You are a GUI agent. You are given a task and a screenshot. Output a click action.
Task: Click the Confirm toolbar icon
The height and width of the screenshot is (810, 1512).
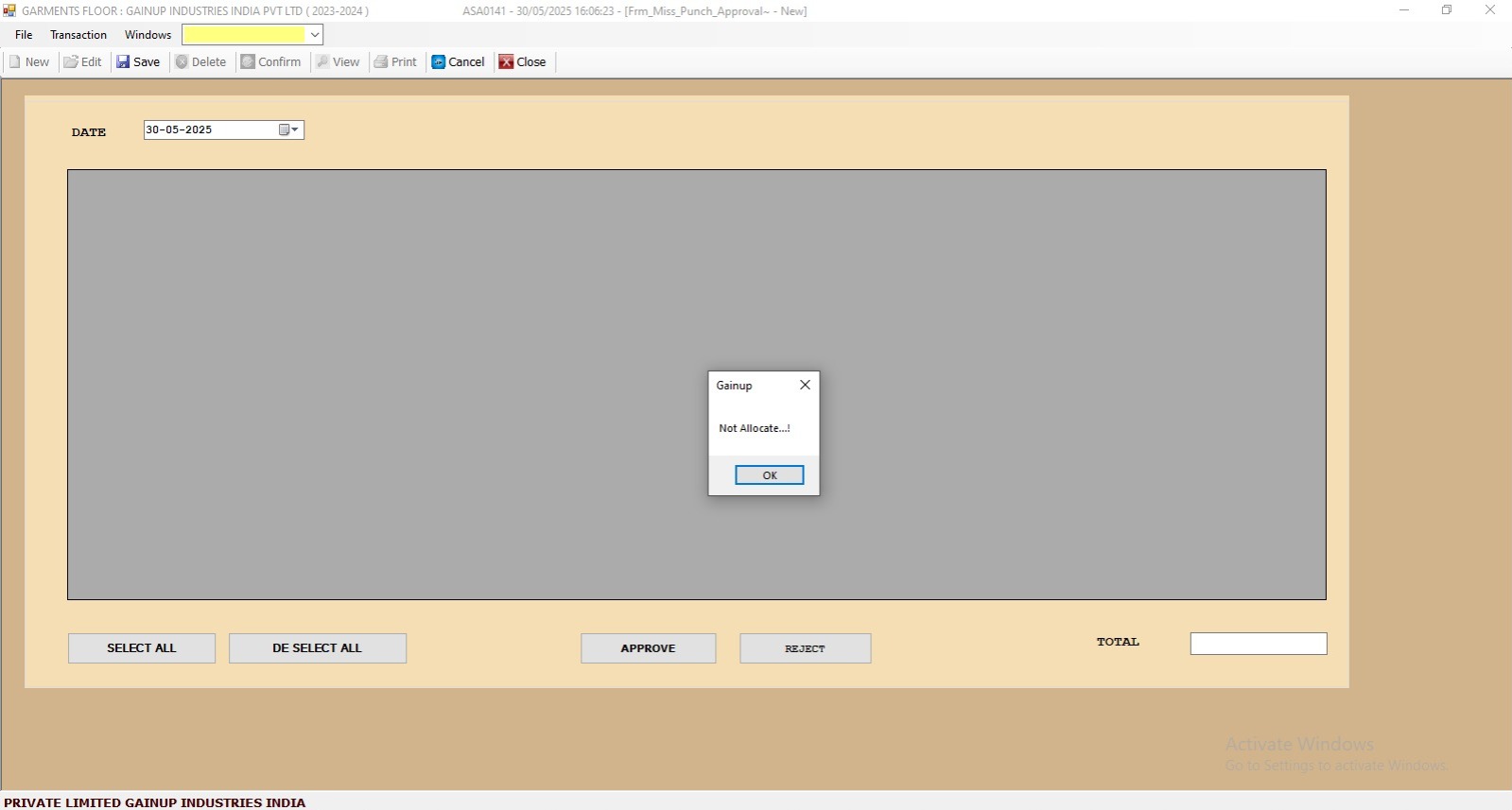pyautogui.click(x=248, y=62)
